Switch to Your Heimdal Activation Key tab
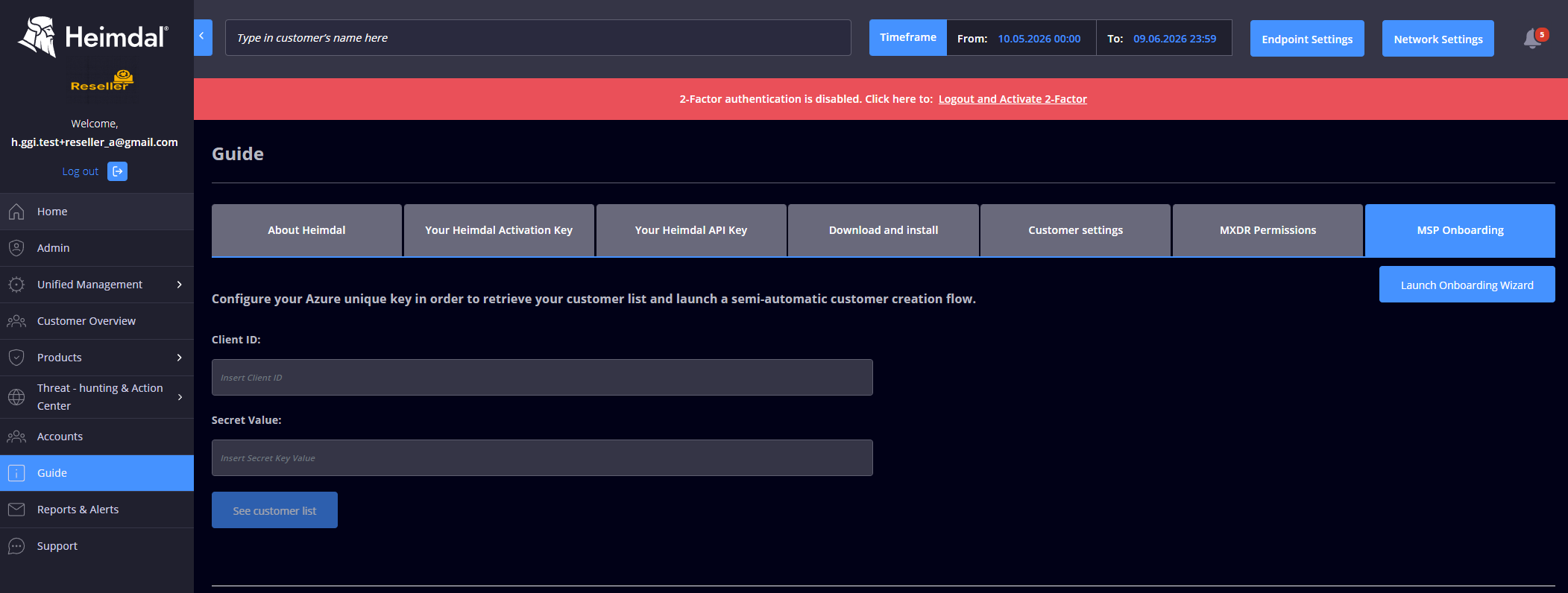The image size is (1568, 593). pyautogui.click(x=499, y=230)
